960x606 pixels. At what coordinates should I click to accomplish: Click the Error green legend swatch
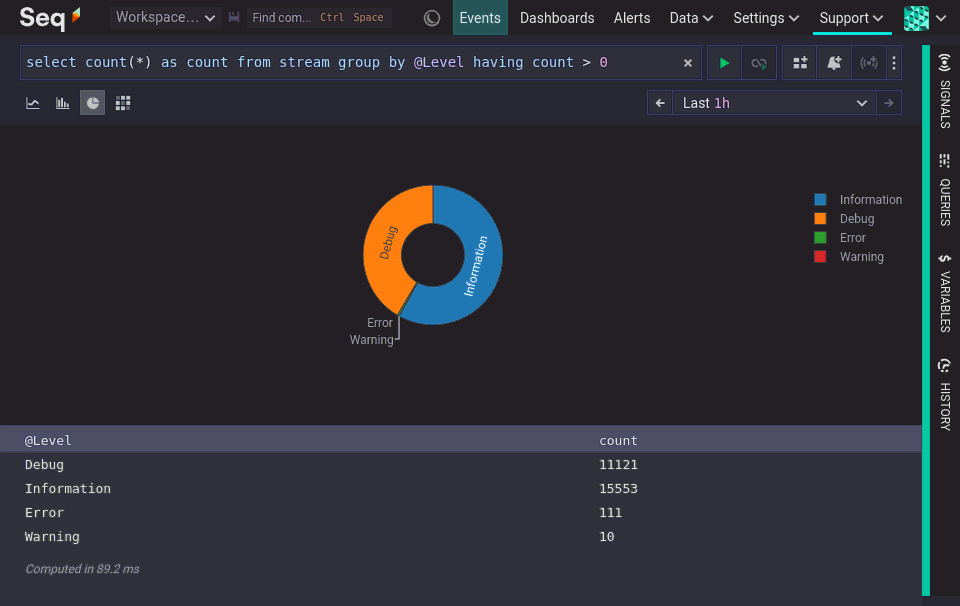click(x=820, y=238)
